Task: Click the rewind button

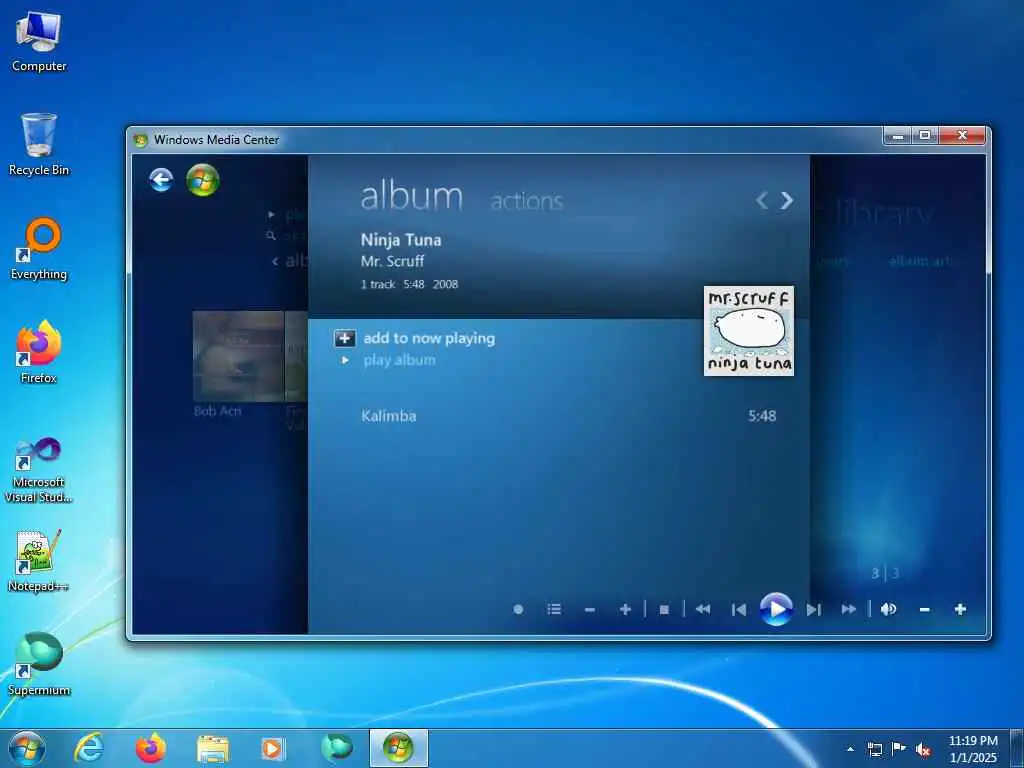Action: [x=703, y=609]
